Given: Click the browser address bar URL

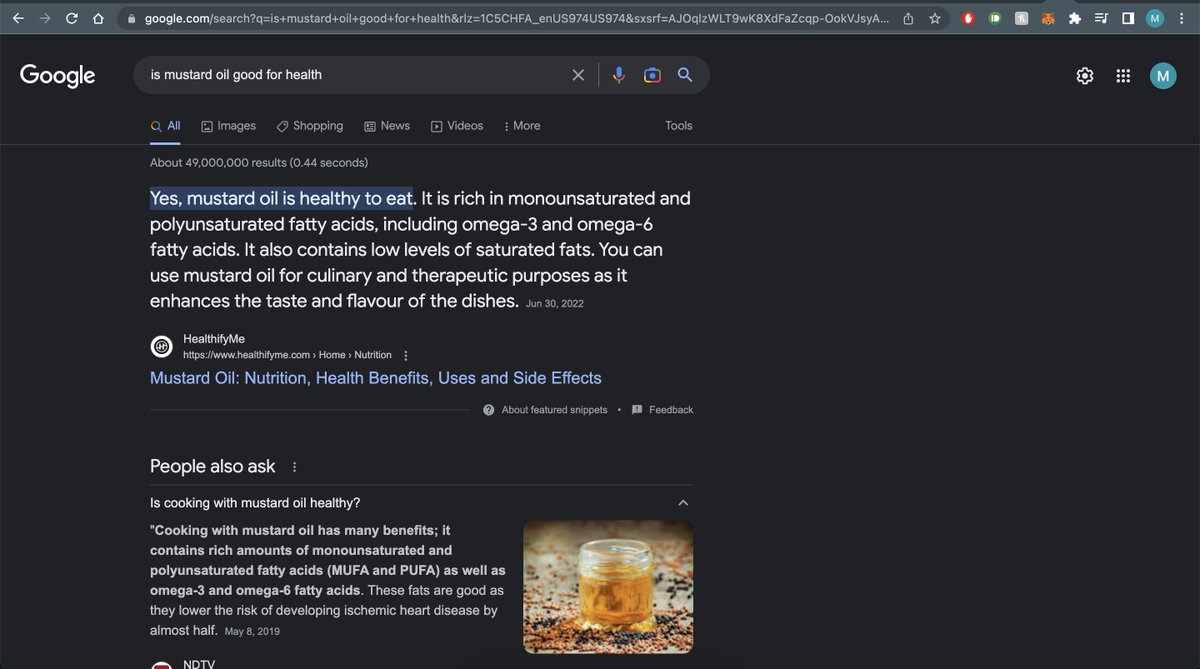Looking at the screenshot, I should point(515,19).
